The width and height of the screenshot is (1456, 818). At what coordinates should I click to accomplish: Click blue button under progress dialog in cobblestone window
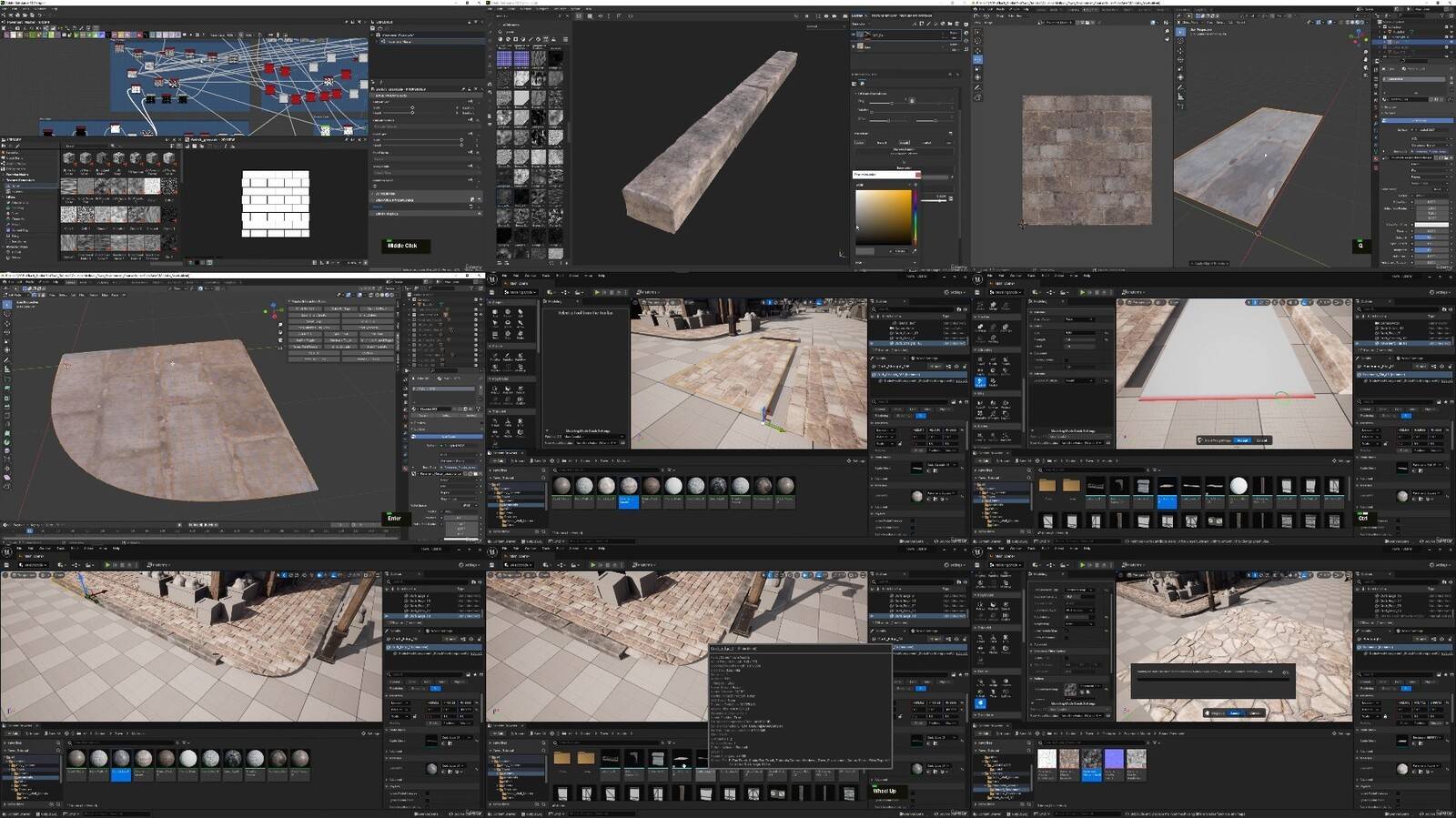[x=1235, y=713]
